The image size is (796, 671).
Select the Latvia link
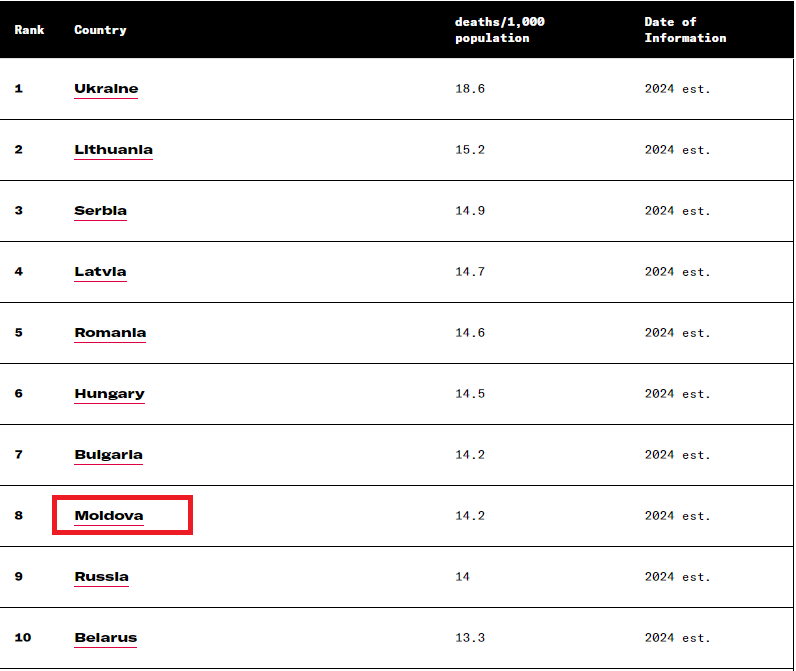point(100,272)
